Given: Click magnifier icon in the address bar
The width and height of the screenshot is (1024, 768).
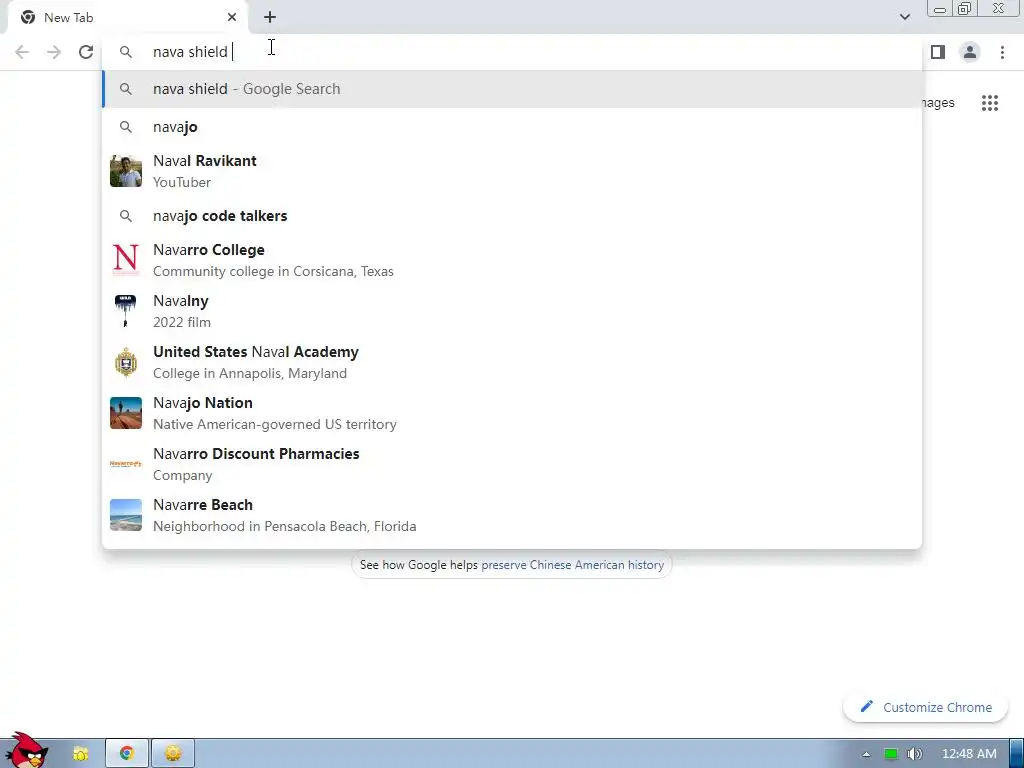Looking at the screenshot, I should tap(126, 52).
